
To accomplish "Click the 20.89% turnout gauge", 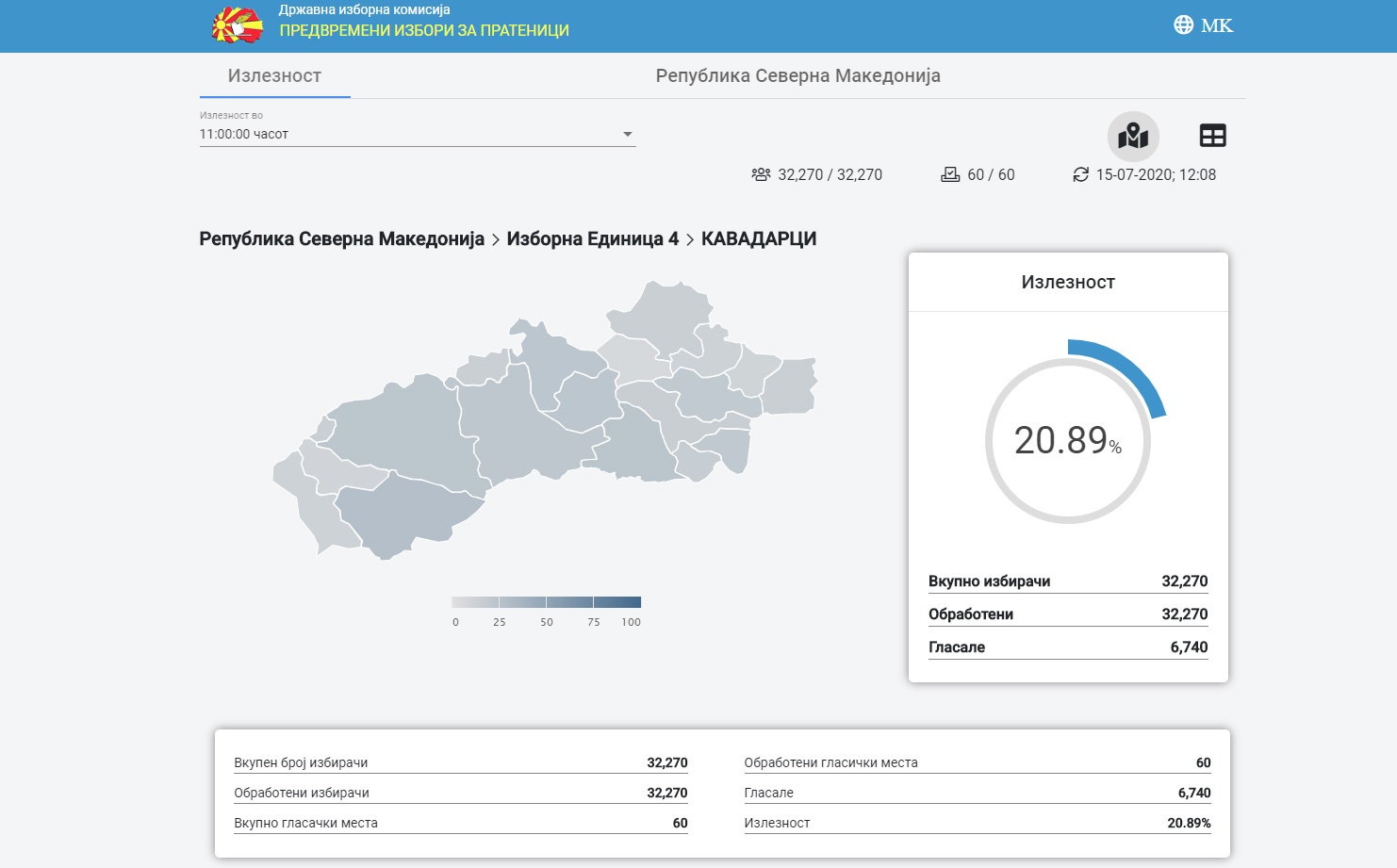I will coord(1068,440).
